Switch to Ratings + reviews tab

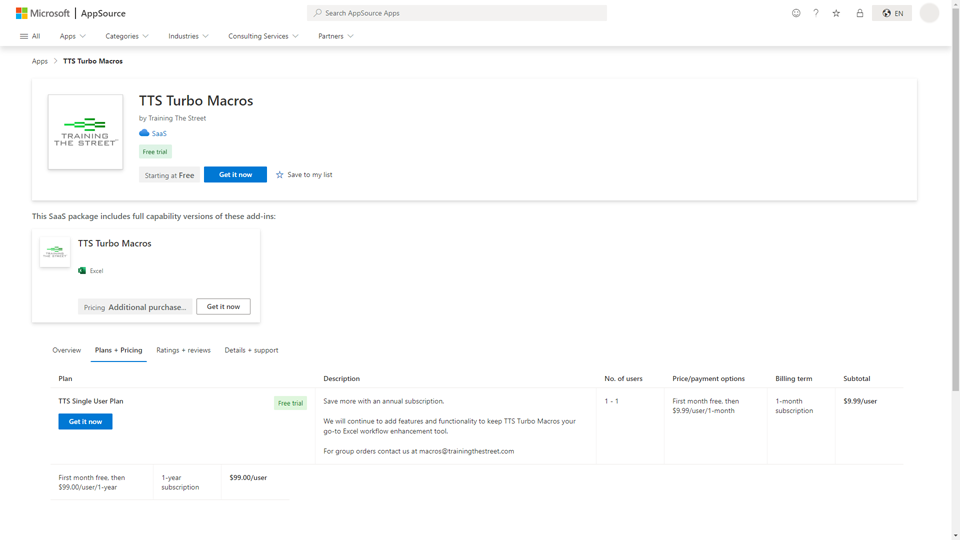tap(183, 350)
